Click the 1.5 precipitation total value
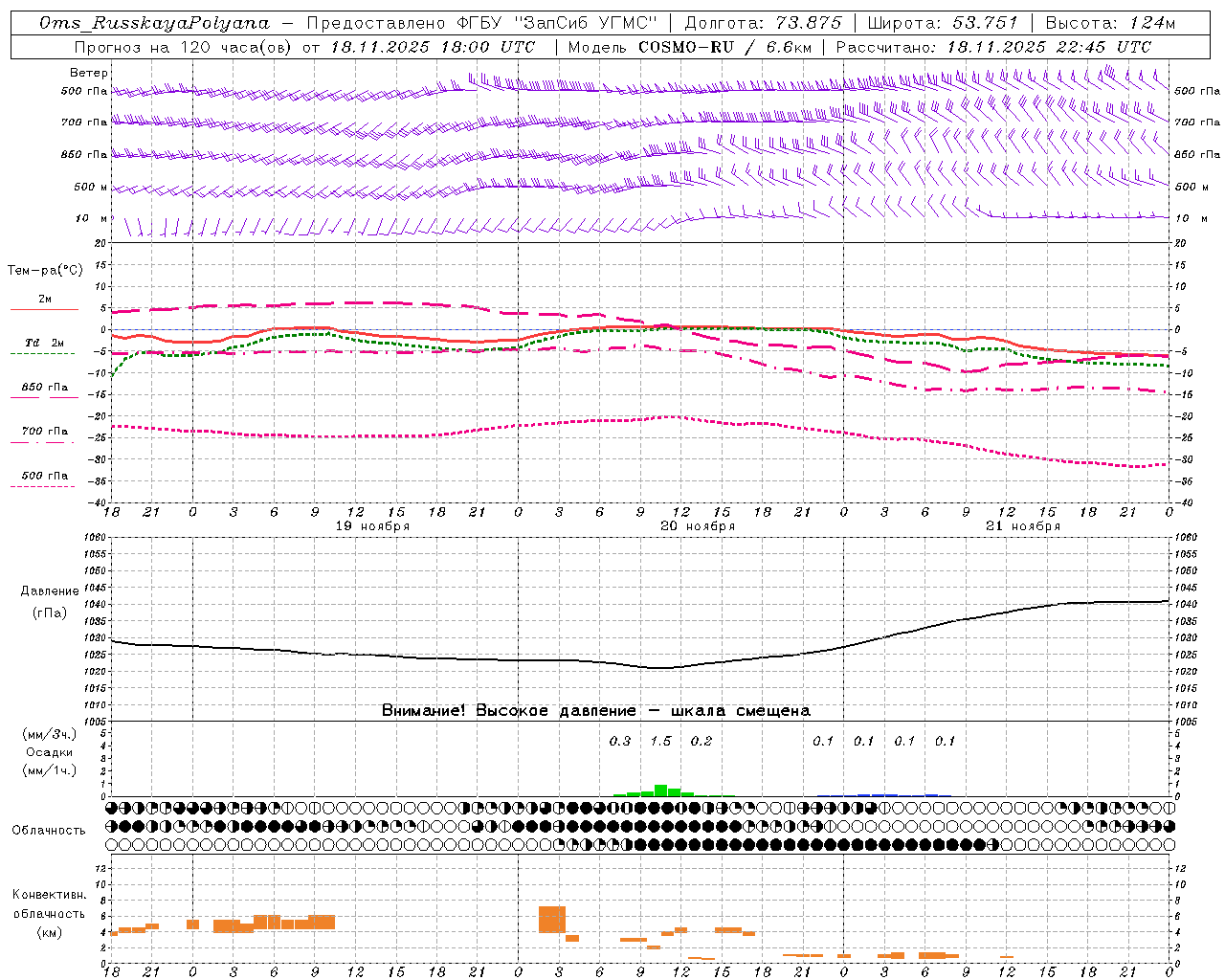Screen dimensions: 1225x980 click(x=660, y=742)
